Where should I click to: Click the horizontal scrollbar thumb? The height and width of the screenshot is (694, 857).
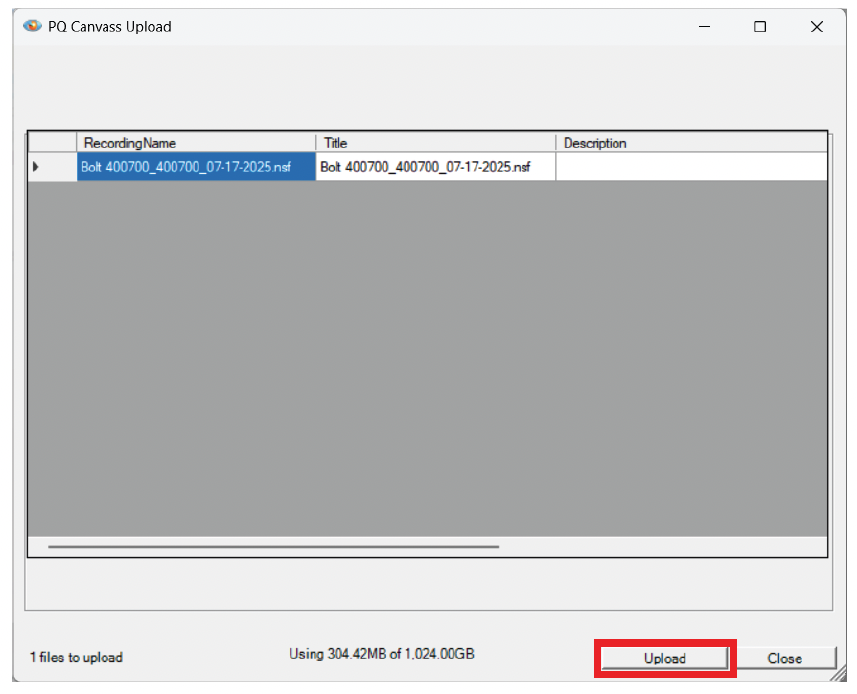pyautogui.click(x=275, y=546)
